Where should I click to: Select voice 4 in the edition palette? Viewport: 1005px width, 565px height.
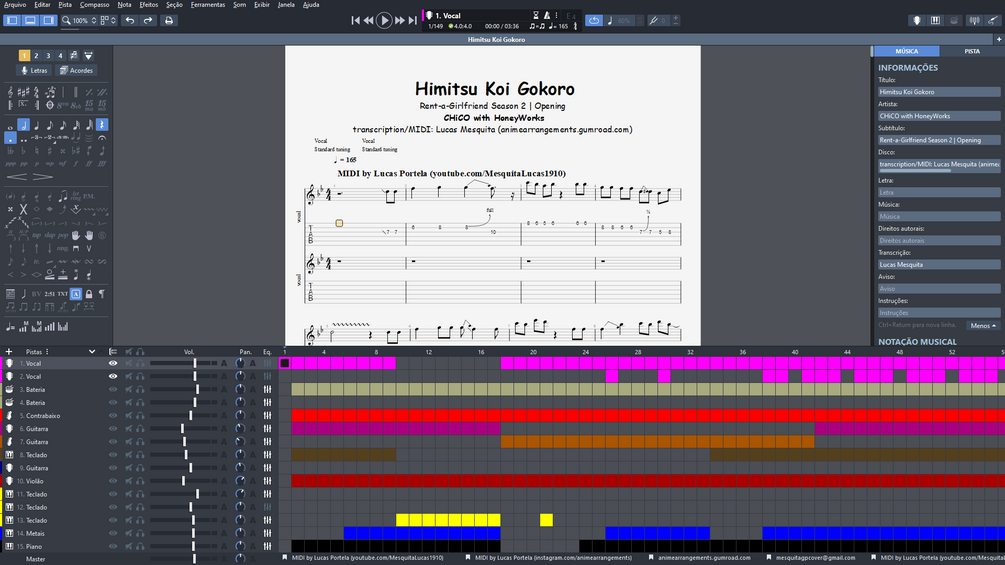pos(60,56)
